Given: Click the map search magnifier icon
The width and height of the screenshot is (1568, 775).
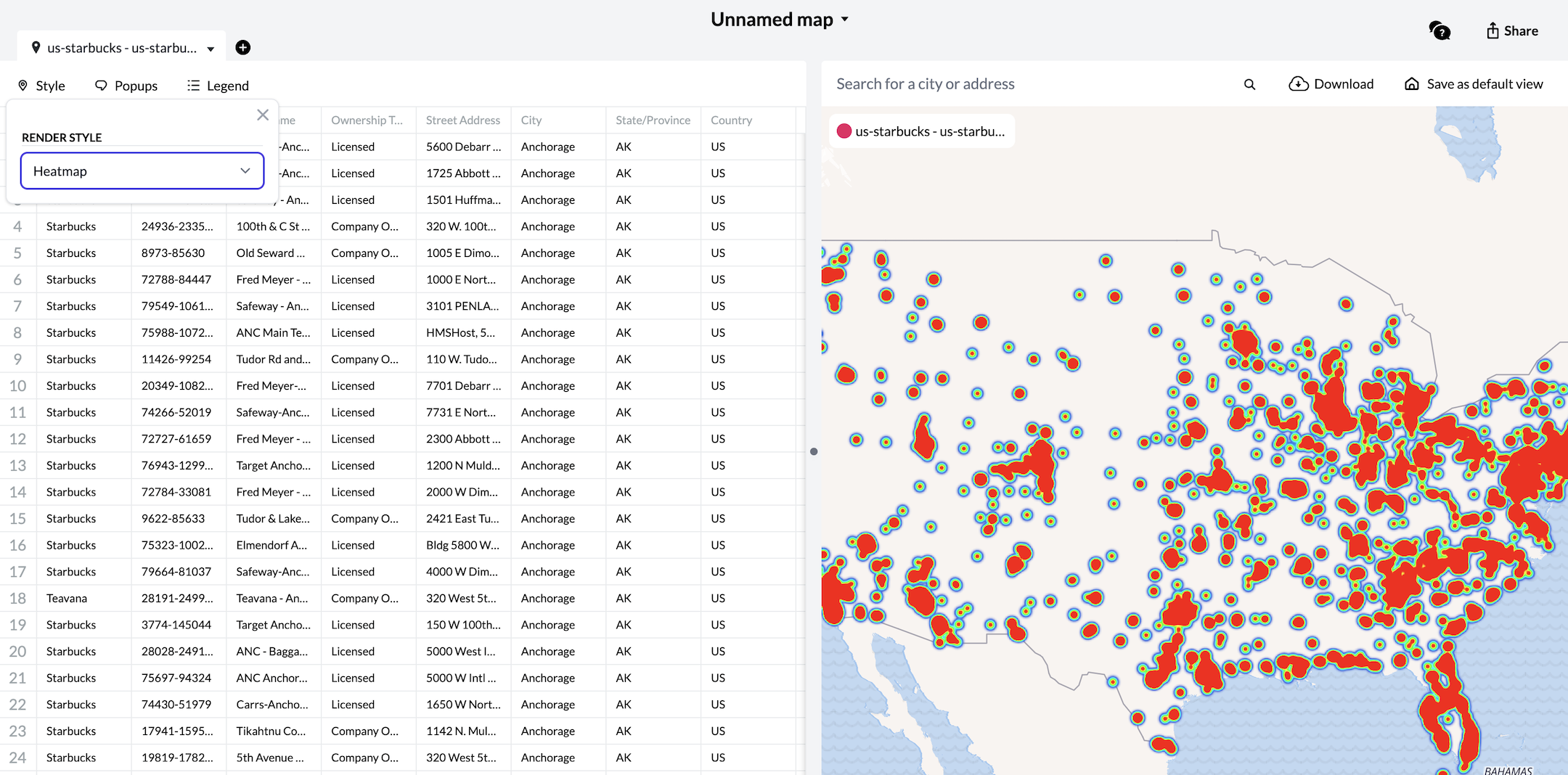Looking at the screenshot, I should [x=1249, y=83].
